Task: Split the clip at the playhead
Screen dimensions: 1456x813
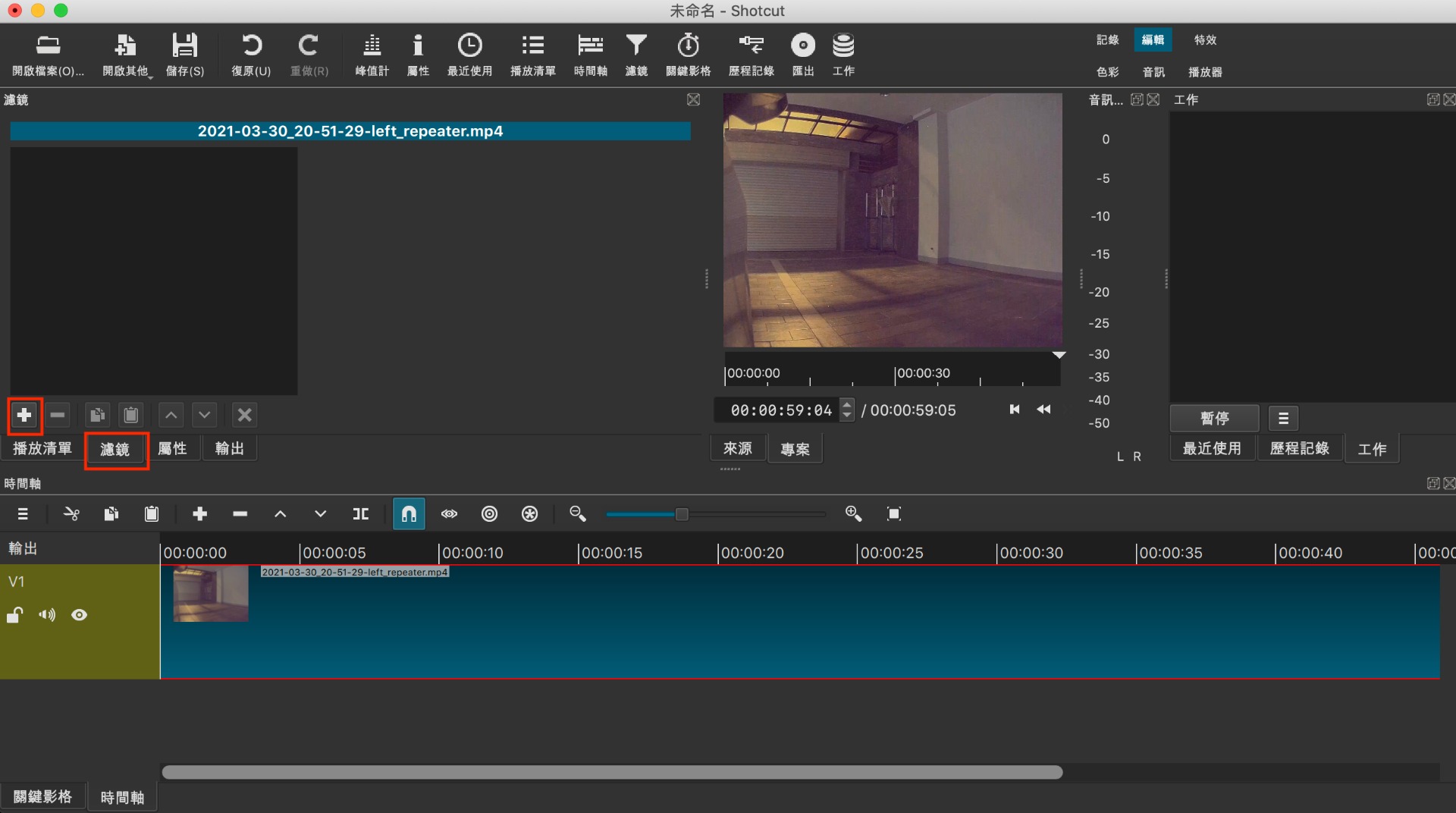Action: [361, 514]
